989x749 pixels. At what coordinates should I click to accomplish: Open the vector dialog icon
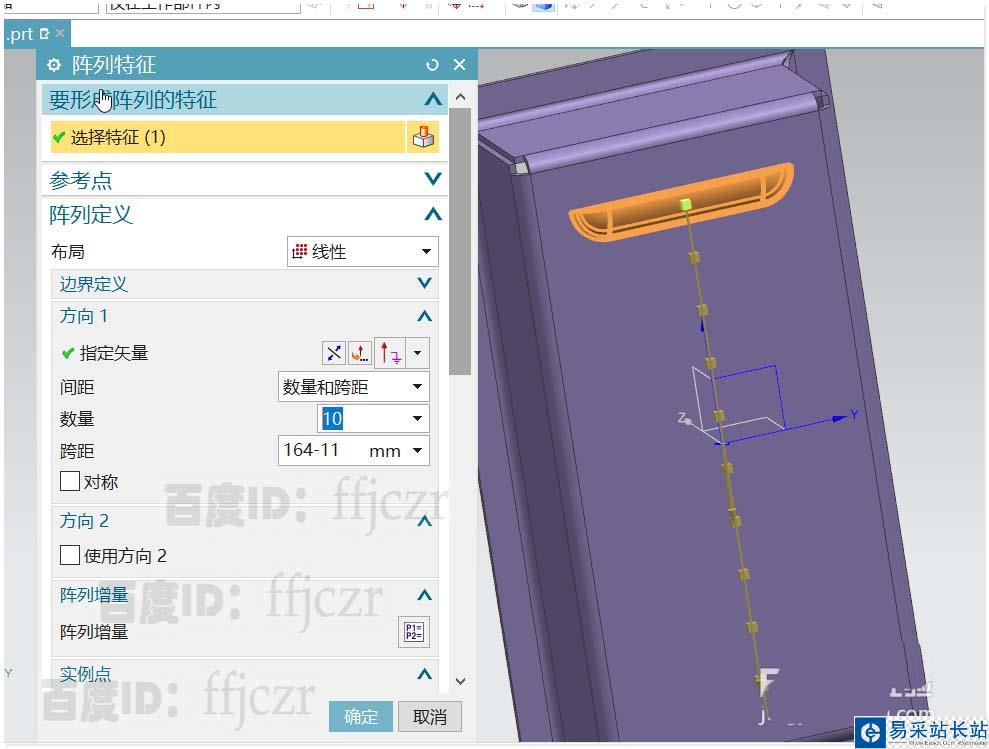pos(360,353)
